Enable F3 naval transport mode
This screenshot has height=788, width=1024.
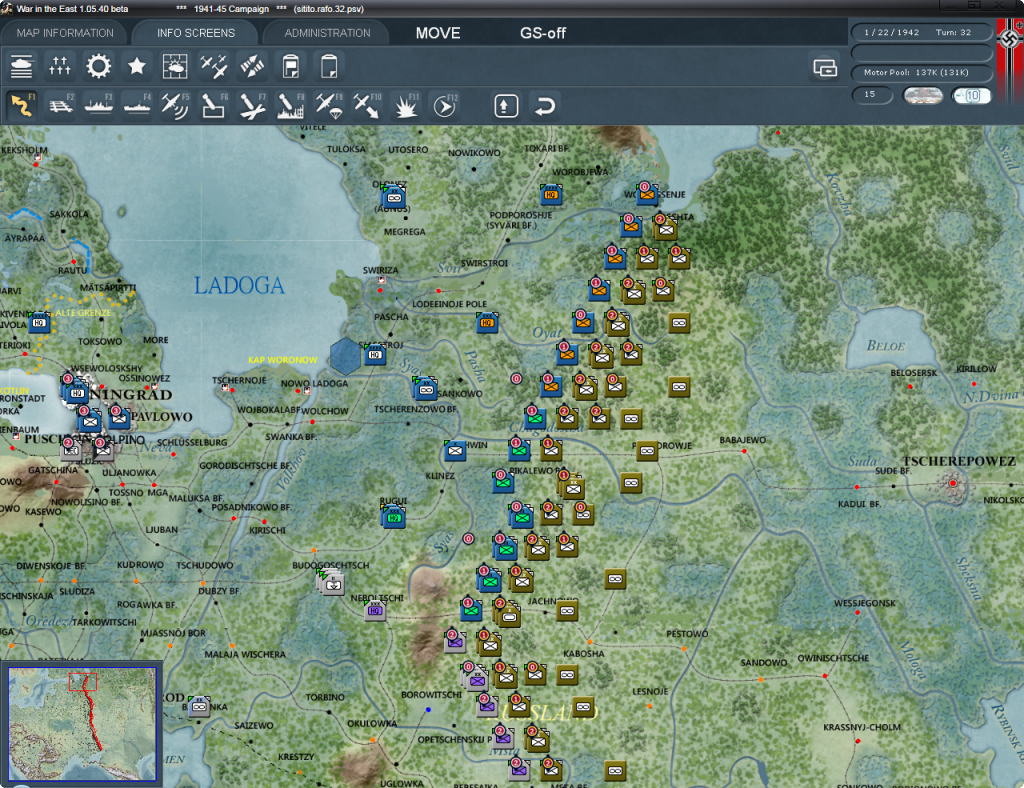click(x=99, y=106)
